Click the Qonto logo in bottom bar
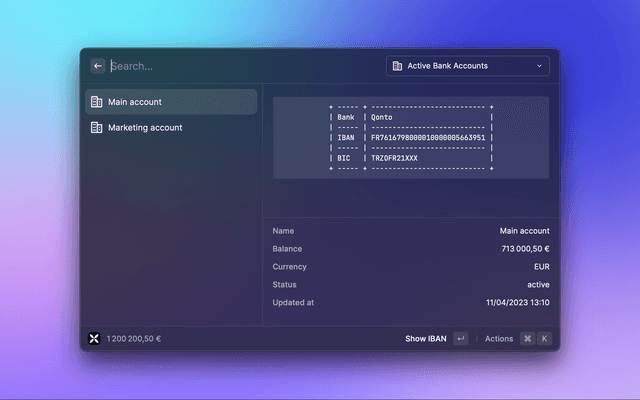Viewport: 640px width, 400px height. 95,338
